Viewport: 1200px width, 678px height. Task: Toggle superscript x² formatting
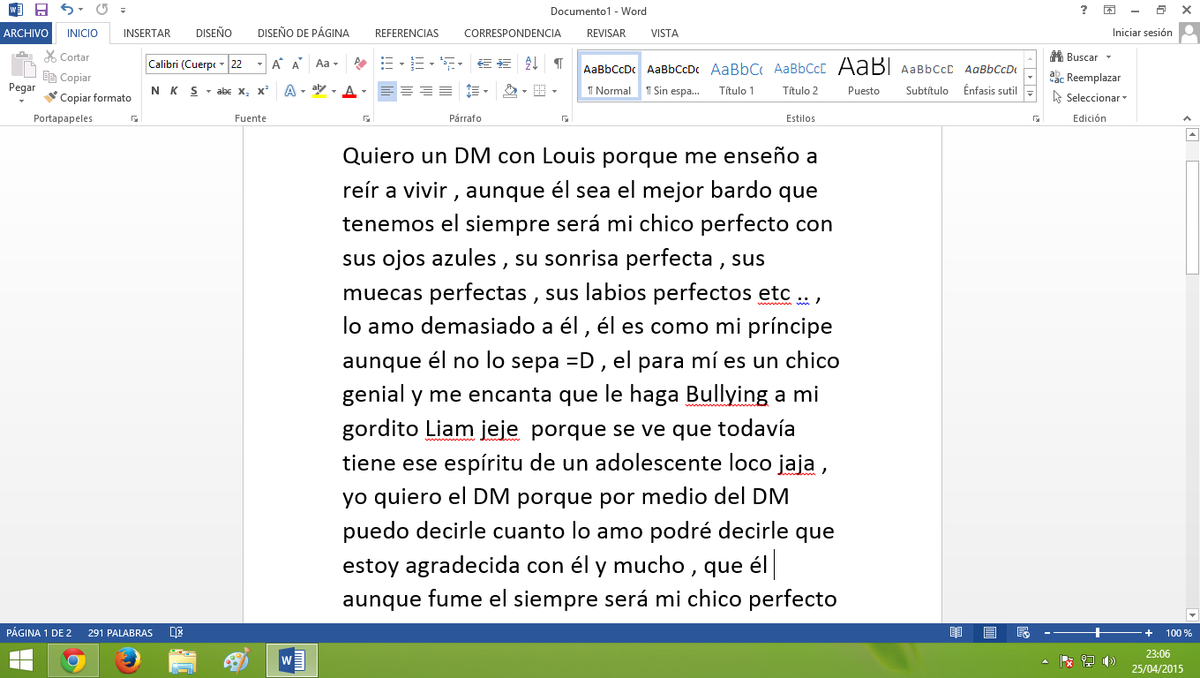click(x=262, y=91)
